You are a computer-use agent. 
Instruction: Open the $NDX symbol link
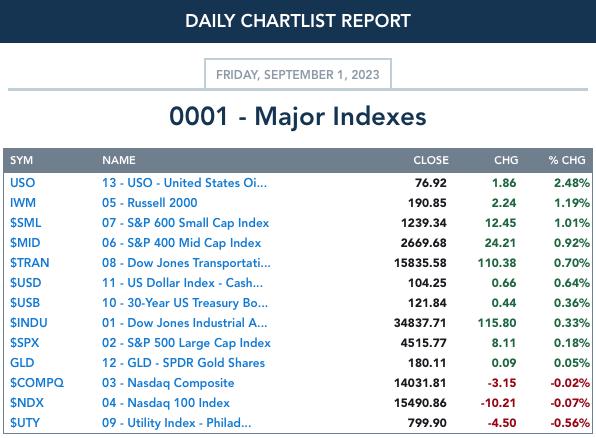point(27,403)
